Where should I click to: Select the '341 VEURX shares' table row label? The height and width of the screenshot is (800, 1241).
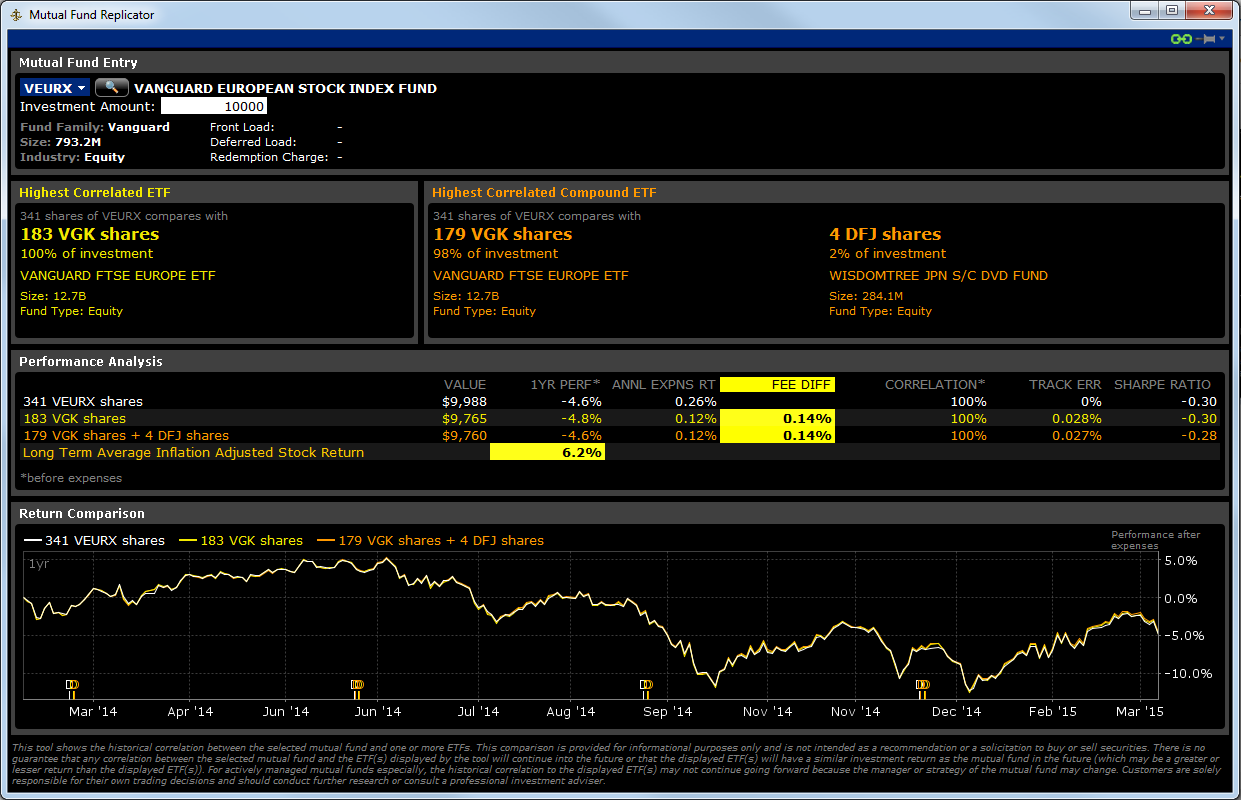click(x=82, y=401)
